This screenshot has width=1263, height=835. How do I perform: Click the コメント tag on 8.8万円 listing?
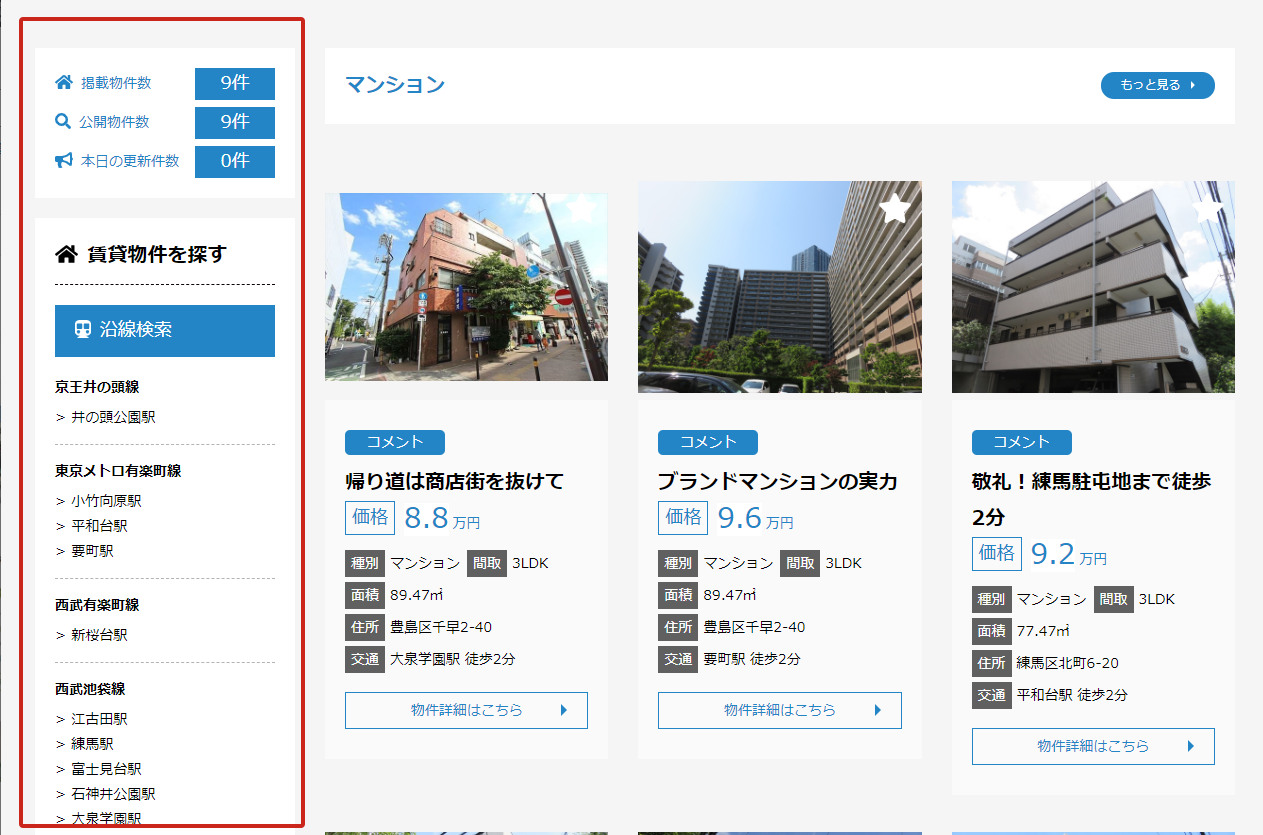394,442
